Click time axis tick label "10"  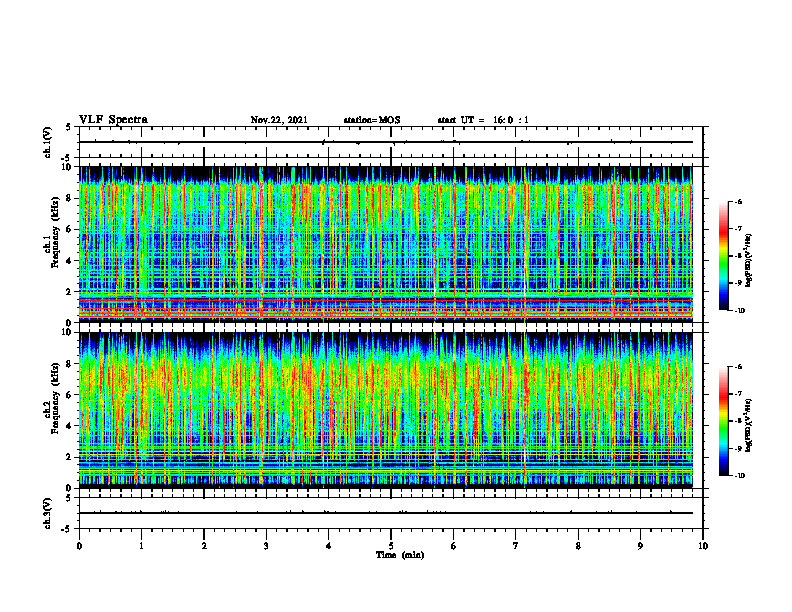[703, 546]
